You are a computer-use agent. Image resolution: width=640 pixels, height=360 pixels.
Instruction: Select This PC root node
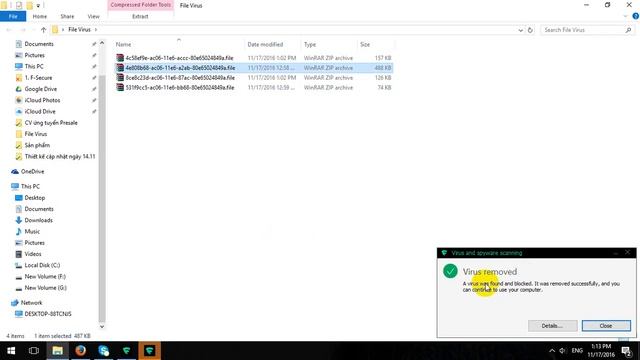tap(30, 186)
